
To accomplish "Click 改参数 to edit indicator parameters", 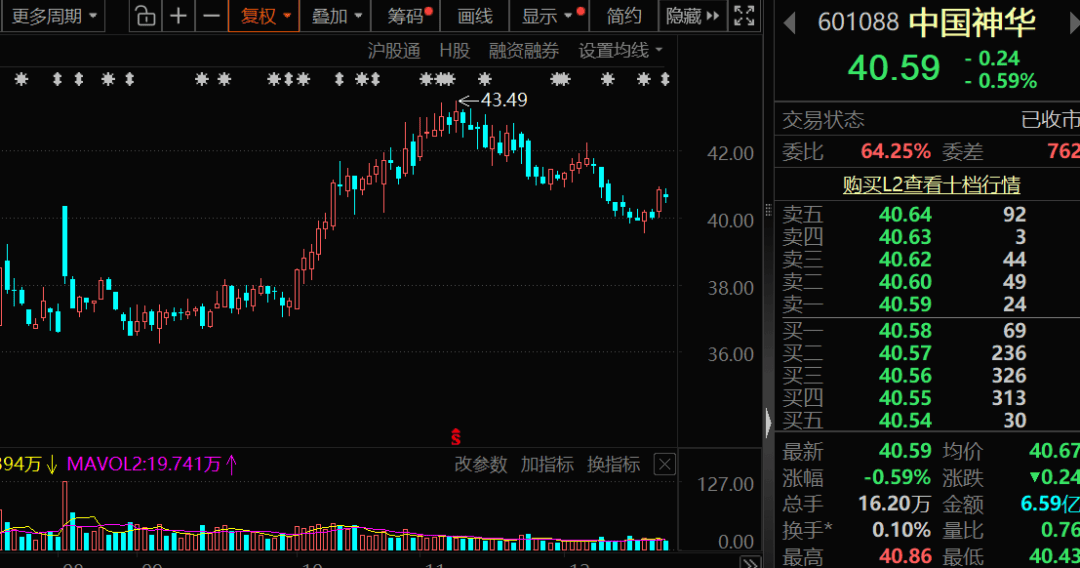I will tap(480, 464).
